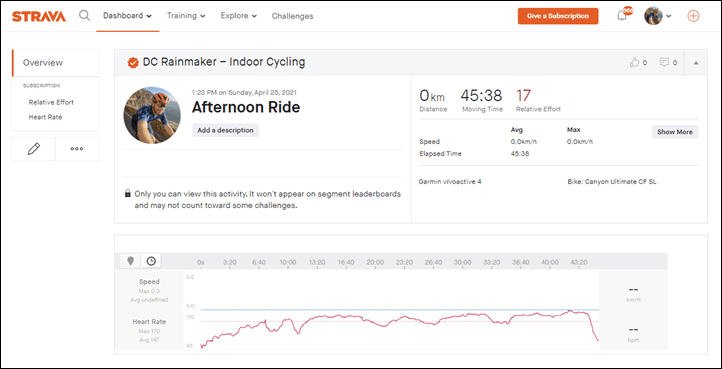Screen dimensions: 722x369
Task: Open comments via the speech bubble icon
Action: (664, 62)
